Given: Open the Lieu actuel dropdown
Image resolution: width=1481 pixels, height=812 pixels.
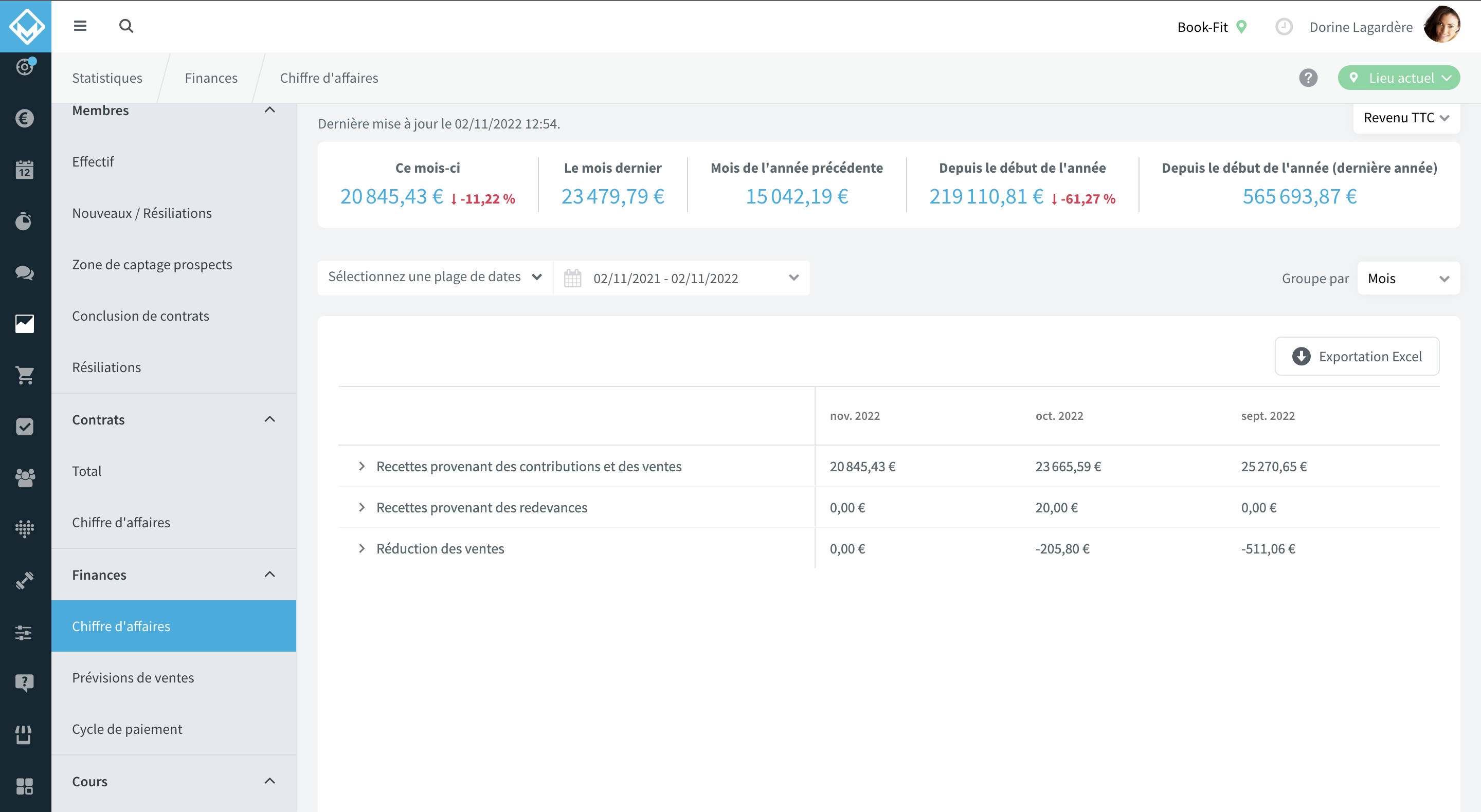Looking at the screenshot, I should point(1398,78).
